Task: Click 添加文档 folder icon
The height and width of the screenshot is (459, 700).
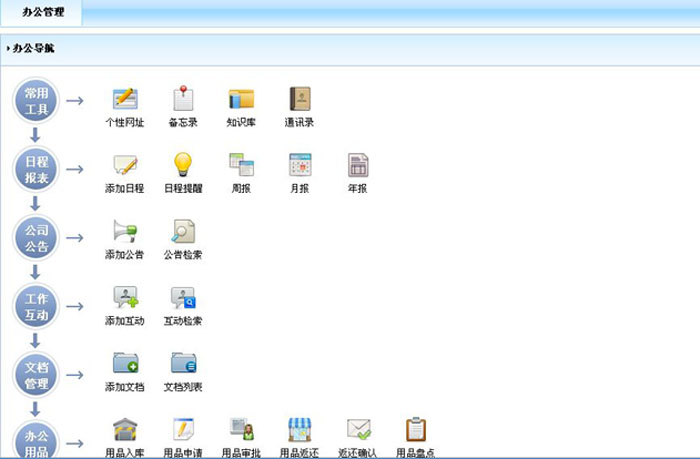Action: (125, 364)
